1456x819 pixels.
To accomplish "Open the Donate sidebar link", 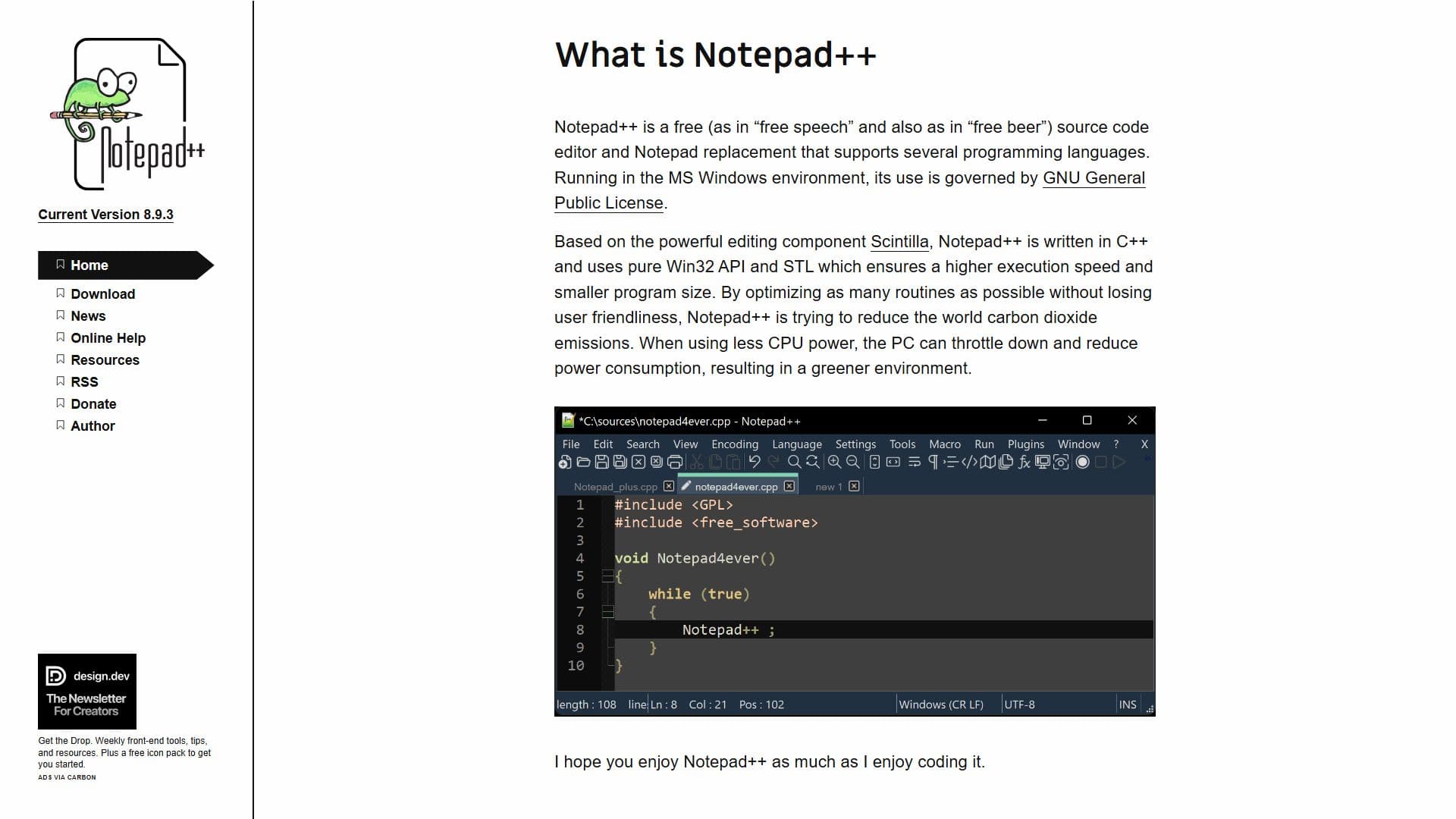I will click(x=93, y=404).
